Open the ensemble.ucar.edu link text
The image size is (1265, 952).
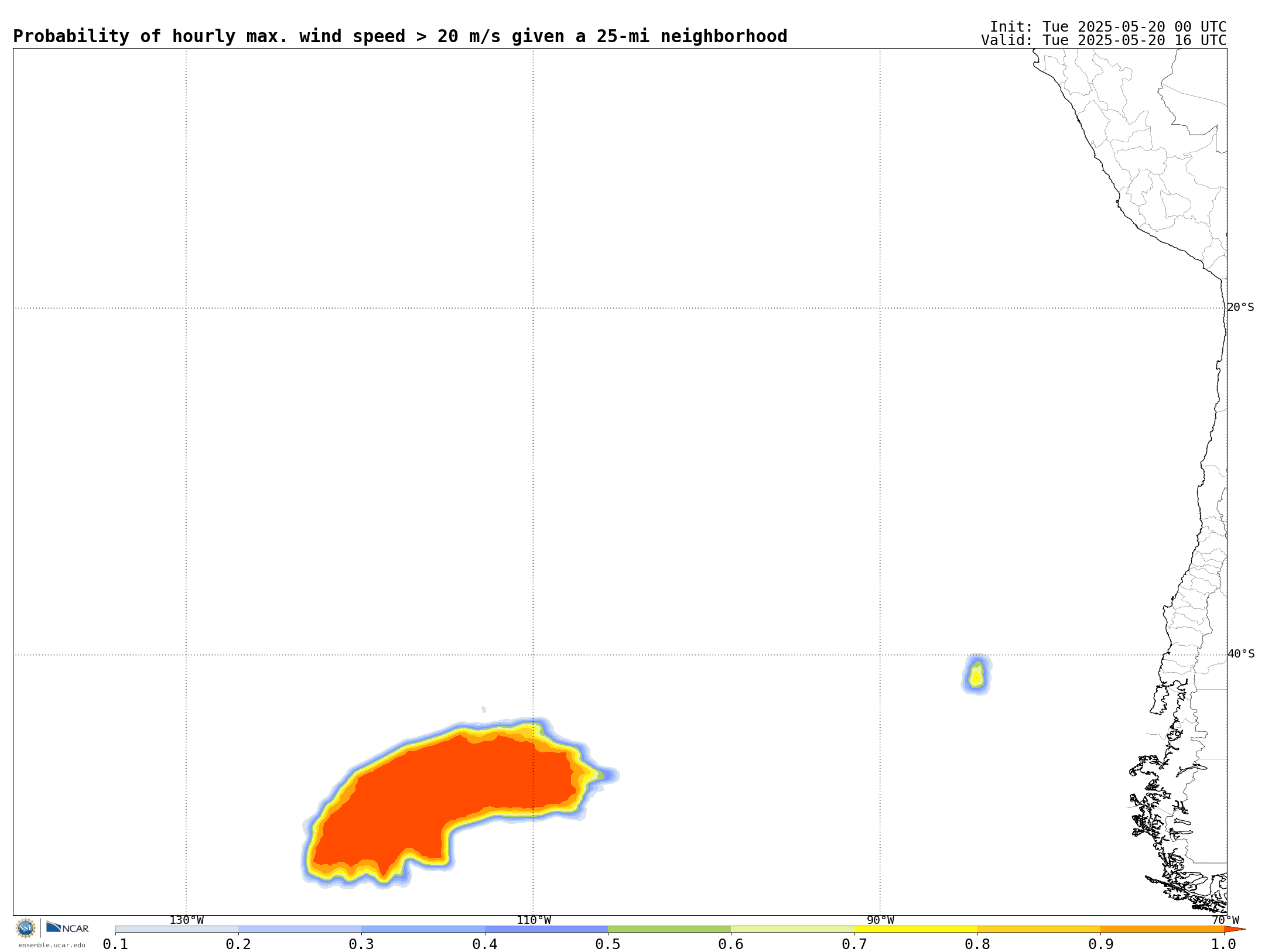click(52, 945)
